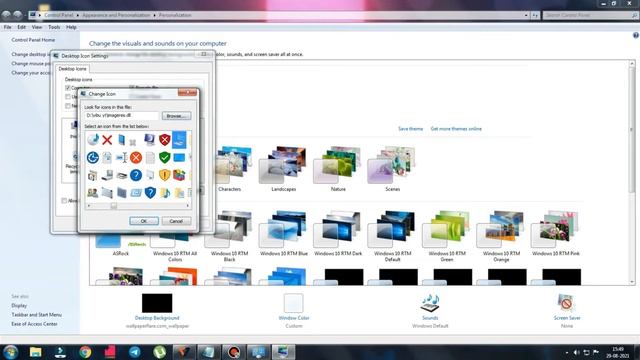Select the orange circle X icon
The height and width of the screenshot is (360, 640).
136,158
